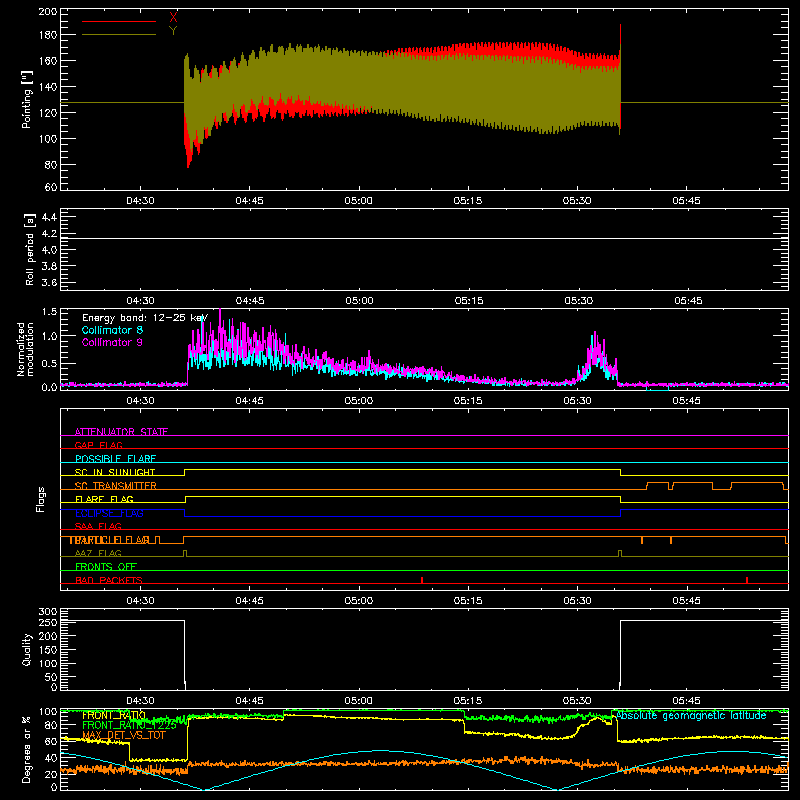Click the green 'FRONT_RATIO_1225' legend label
Image resolution: width=800 pixels, height=800 pixels.
coord(129,725)
